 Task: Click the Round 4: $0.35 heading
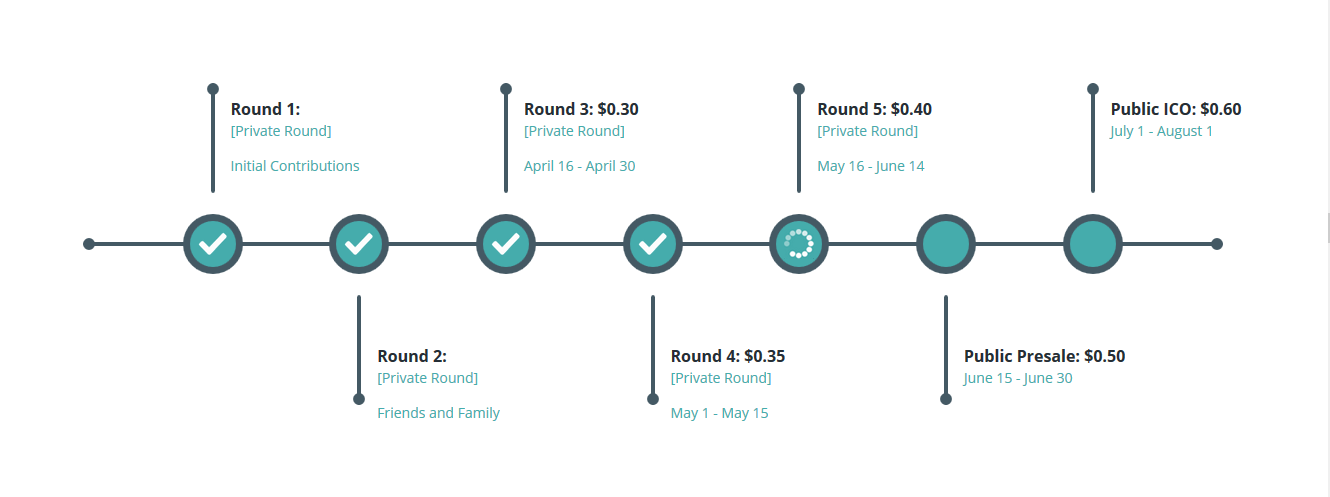click(x=728, y=356)
